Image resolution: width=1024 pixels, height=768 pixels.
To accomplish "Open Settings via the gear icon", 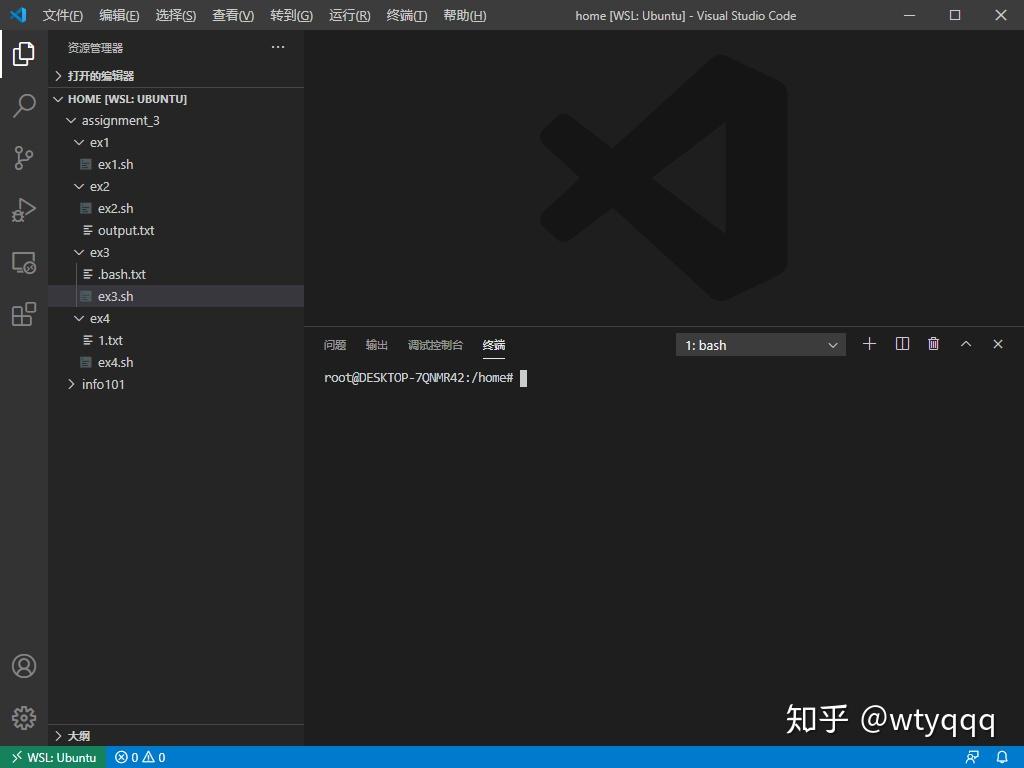I will [x=23, y=717].
